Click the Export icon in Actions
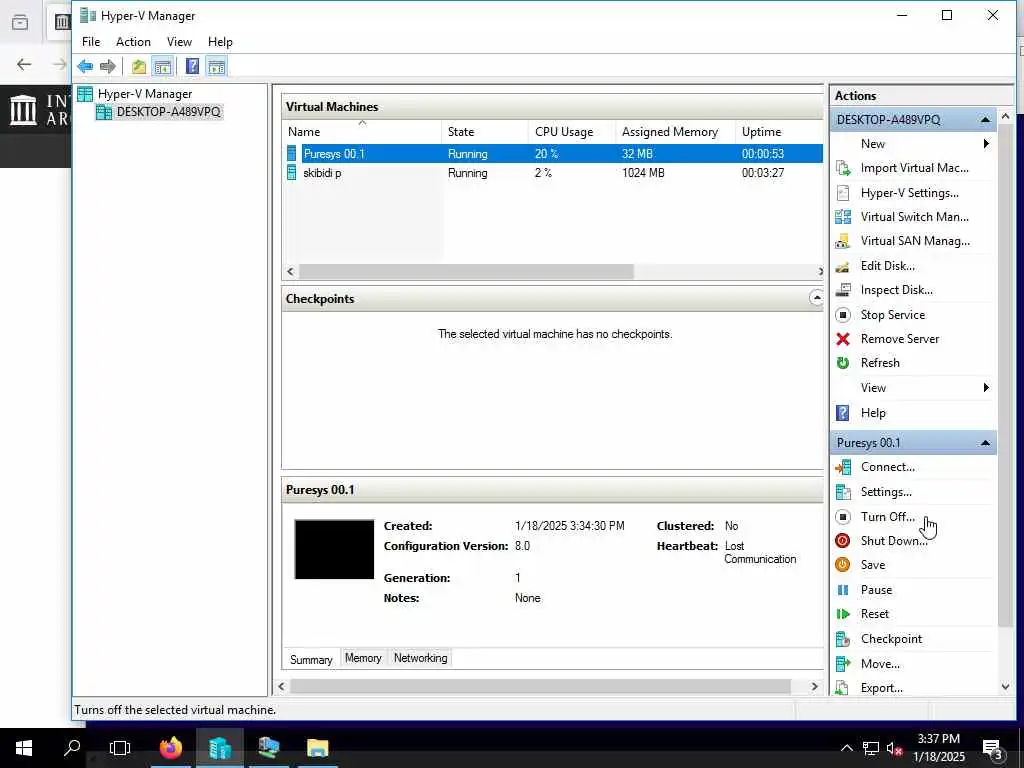Image resolution: width=1024 pixels, height=768 pixels. pos(843,688)
